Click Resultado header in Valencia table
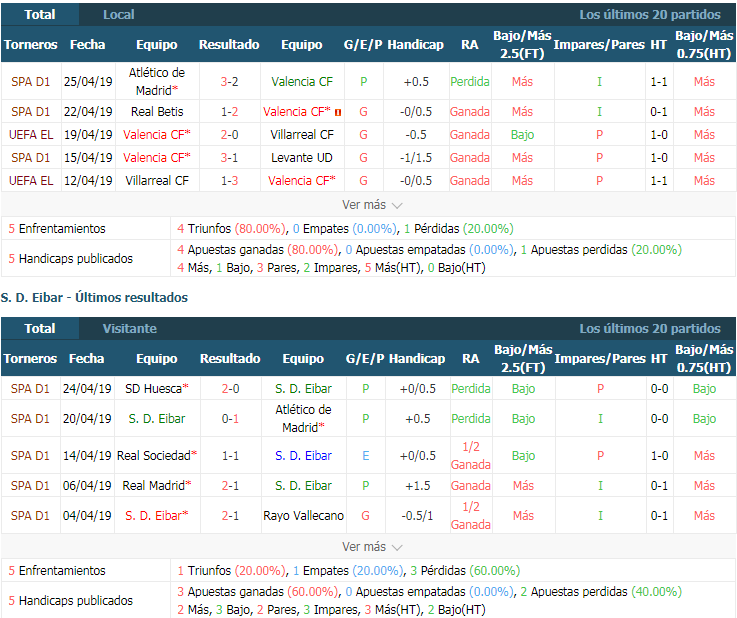The height and width of the screenshot is (618, 737). tap(229, 45)
